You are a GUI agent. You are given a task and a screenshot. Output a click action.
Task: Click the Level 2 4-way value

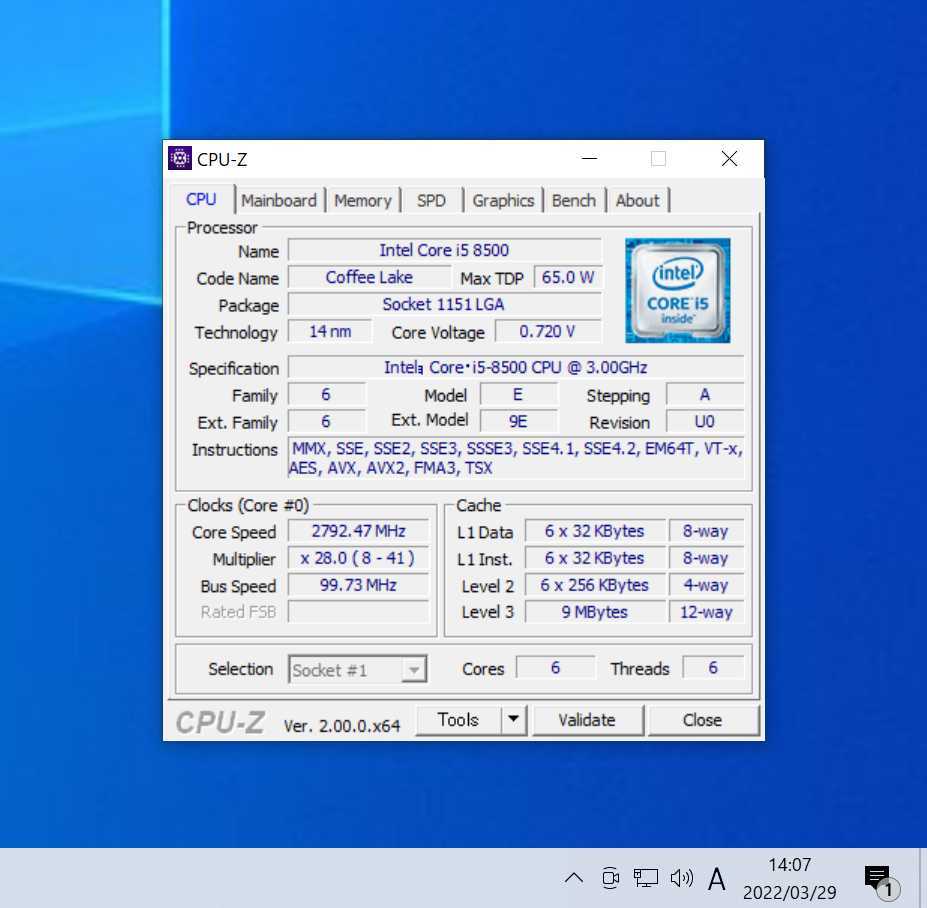coord(706,585)
